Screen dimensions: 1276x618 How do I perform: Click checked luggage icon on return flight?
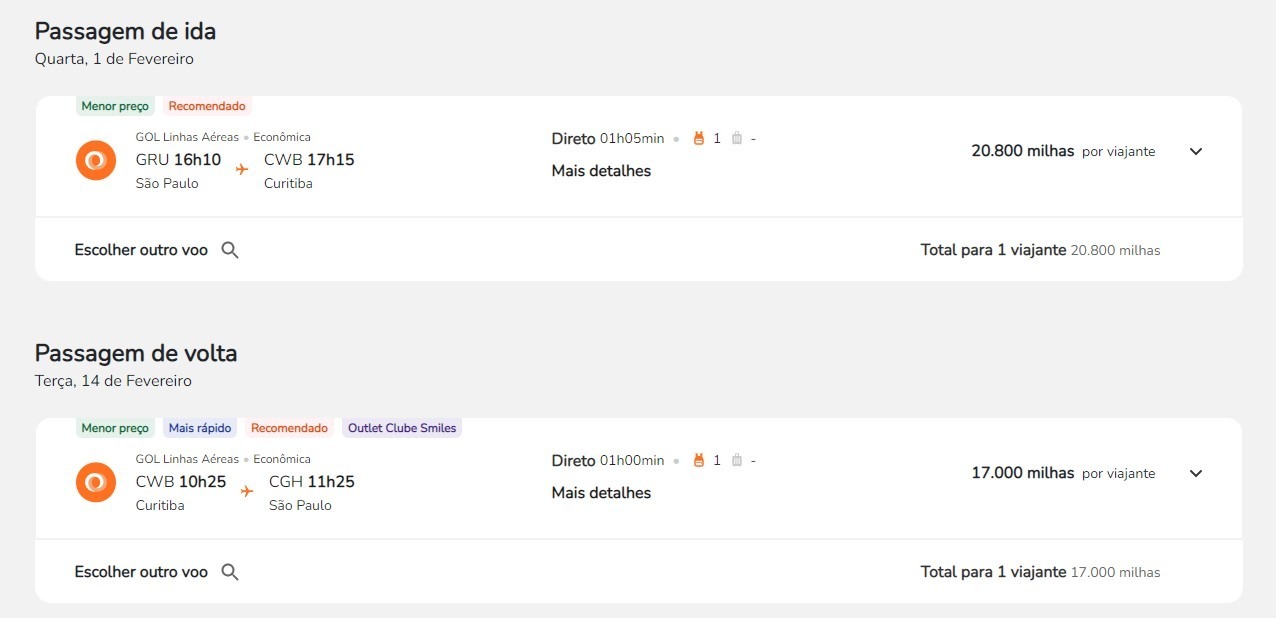[x=737, y=461]
